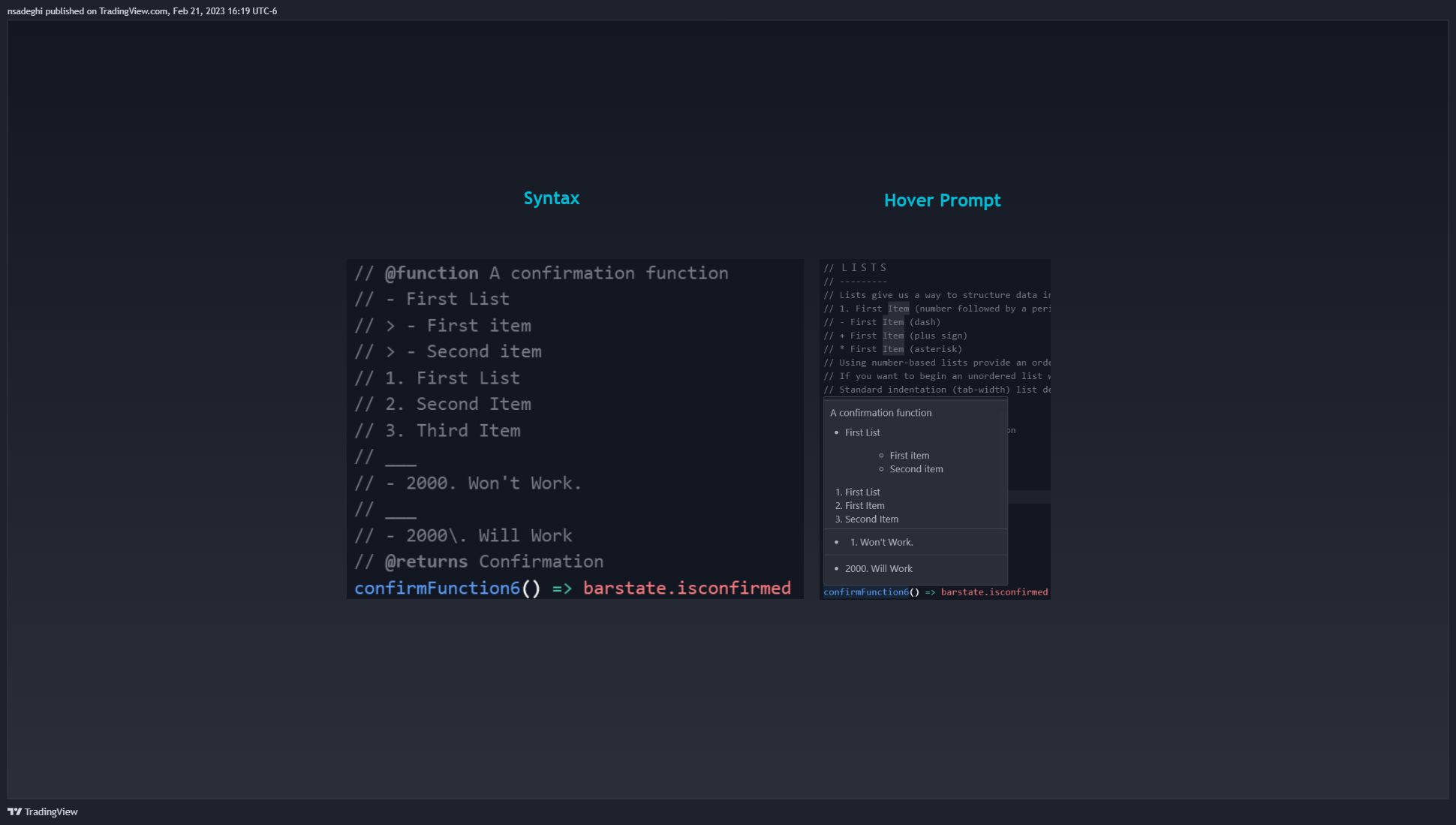1456x825 pixels.
Task: Click the TradingView logo icon
Action: pyautogui.click(x=14, y=811)
